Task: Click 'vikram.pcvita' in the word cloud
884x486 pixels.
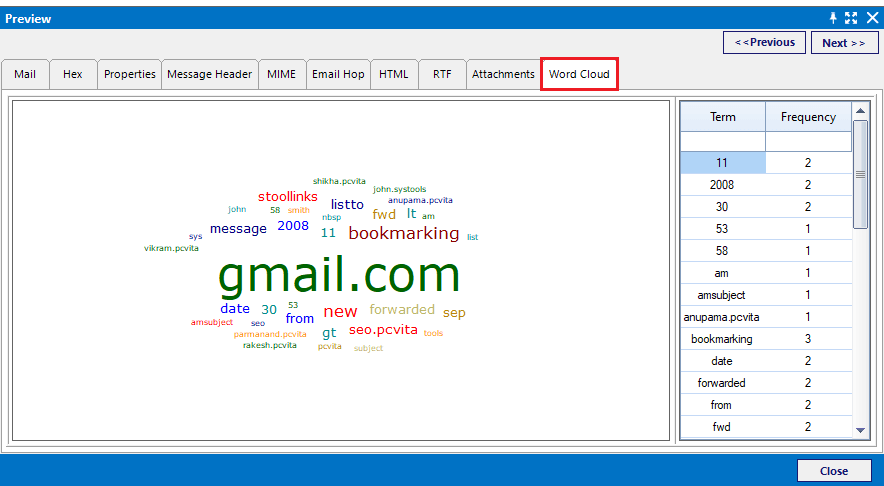Action: click(171, 248)
